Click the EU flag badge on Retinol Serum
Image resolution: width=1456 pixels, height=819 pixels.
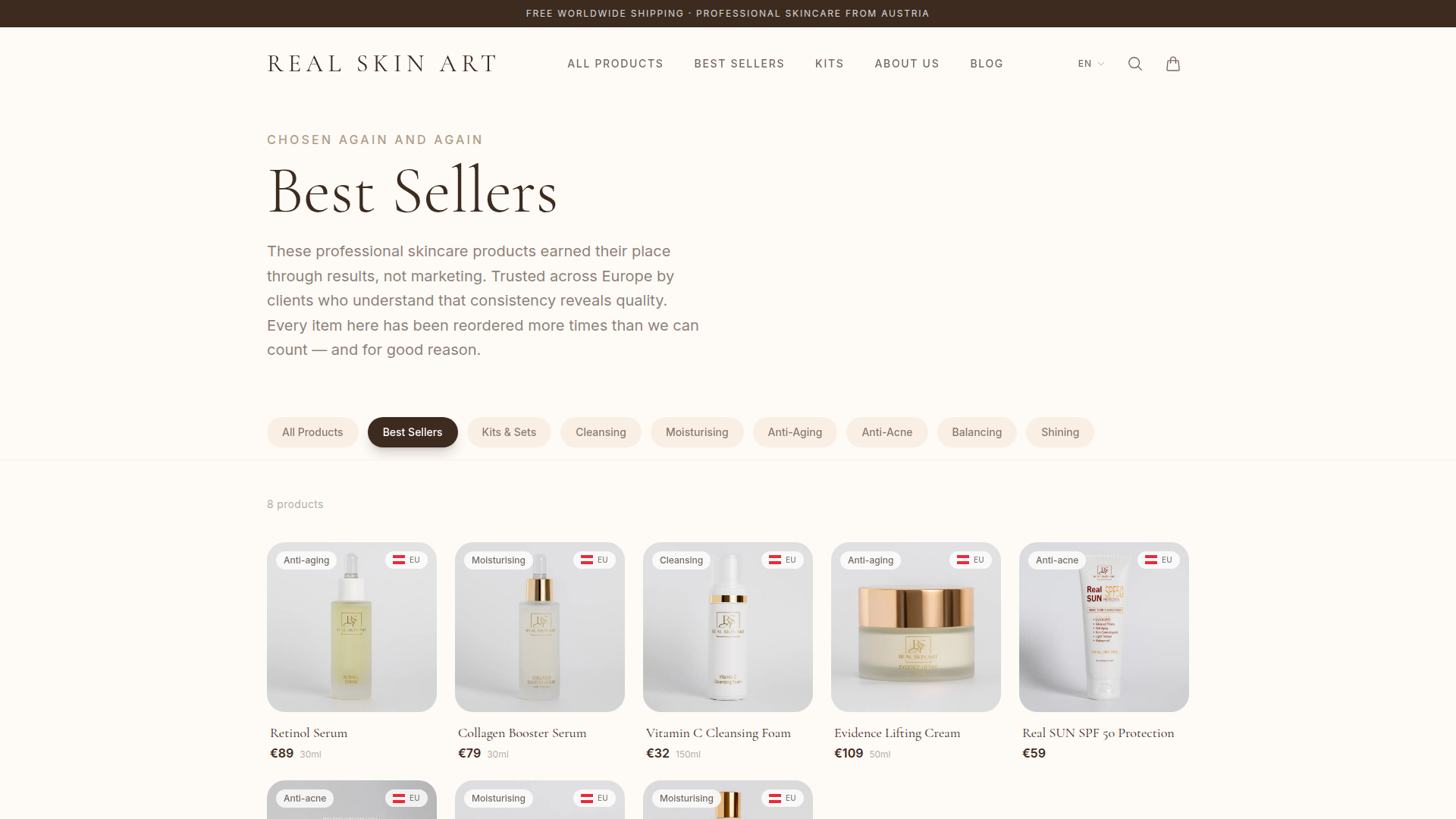pos(406,560)
